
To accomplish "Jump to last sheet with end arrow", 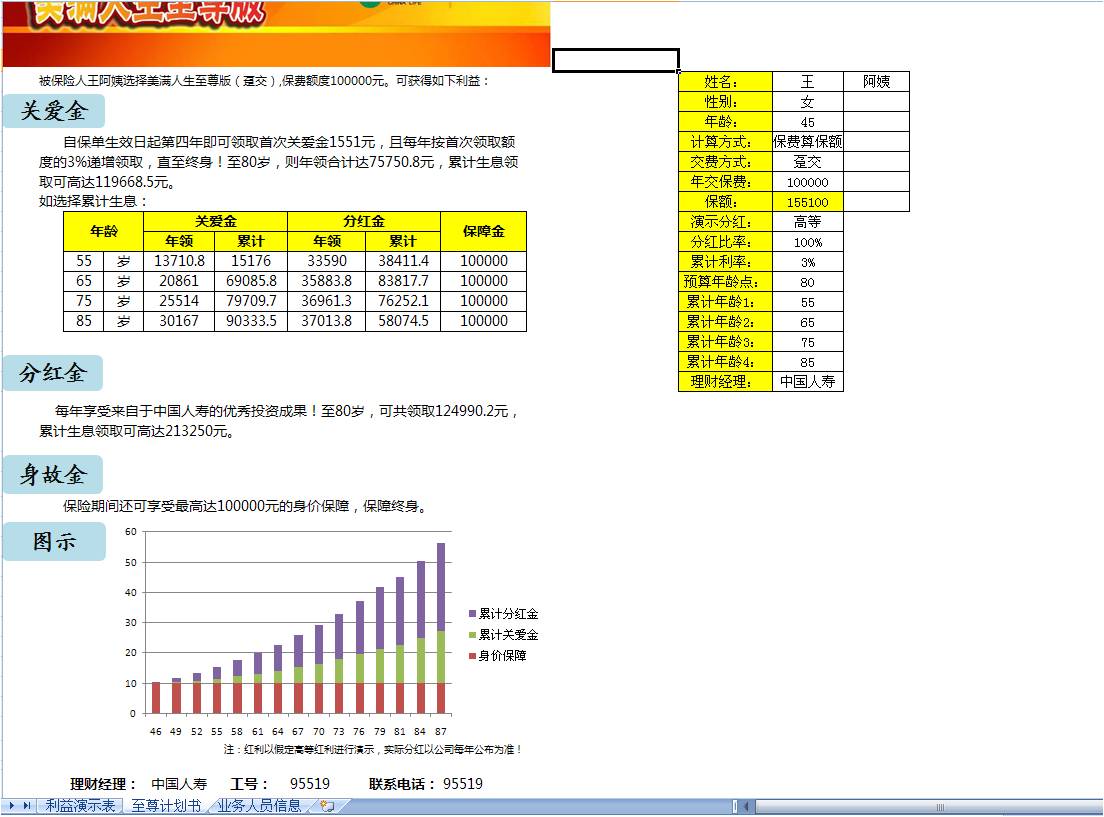I will pos(27,805).
